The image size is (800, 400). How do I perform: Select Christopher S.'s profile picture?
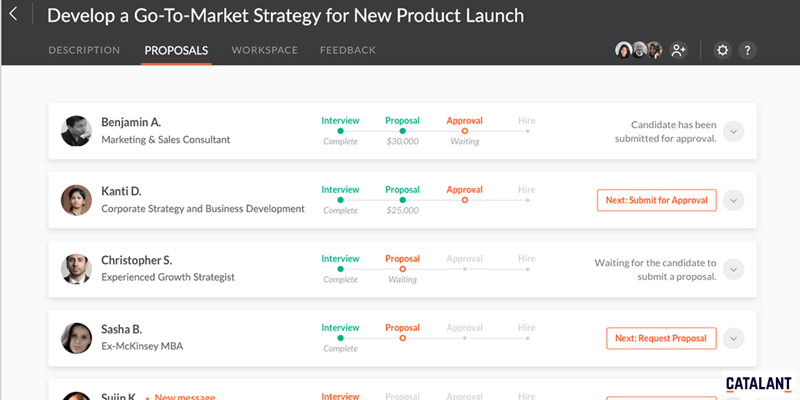77,269
